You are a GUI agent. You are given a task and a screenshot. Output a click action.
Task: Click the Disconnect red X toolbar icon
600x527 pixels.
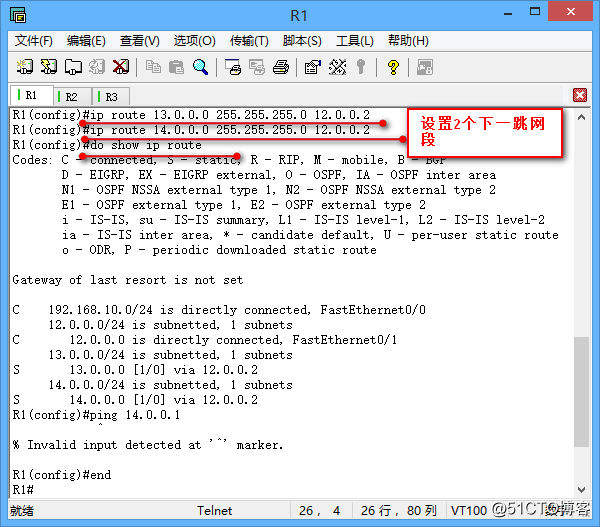click(121, 67)
